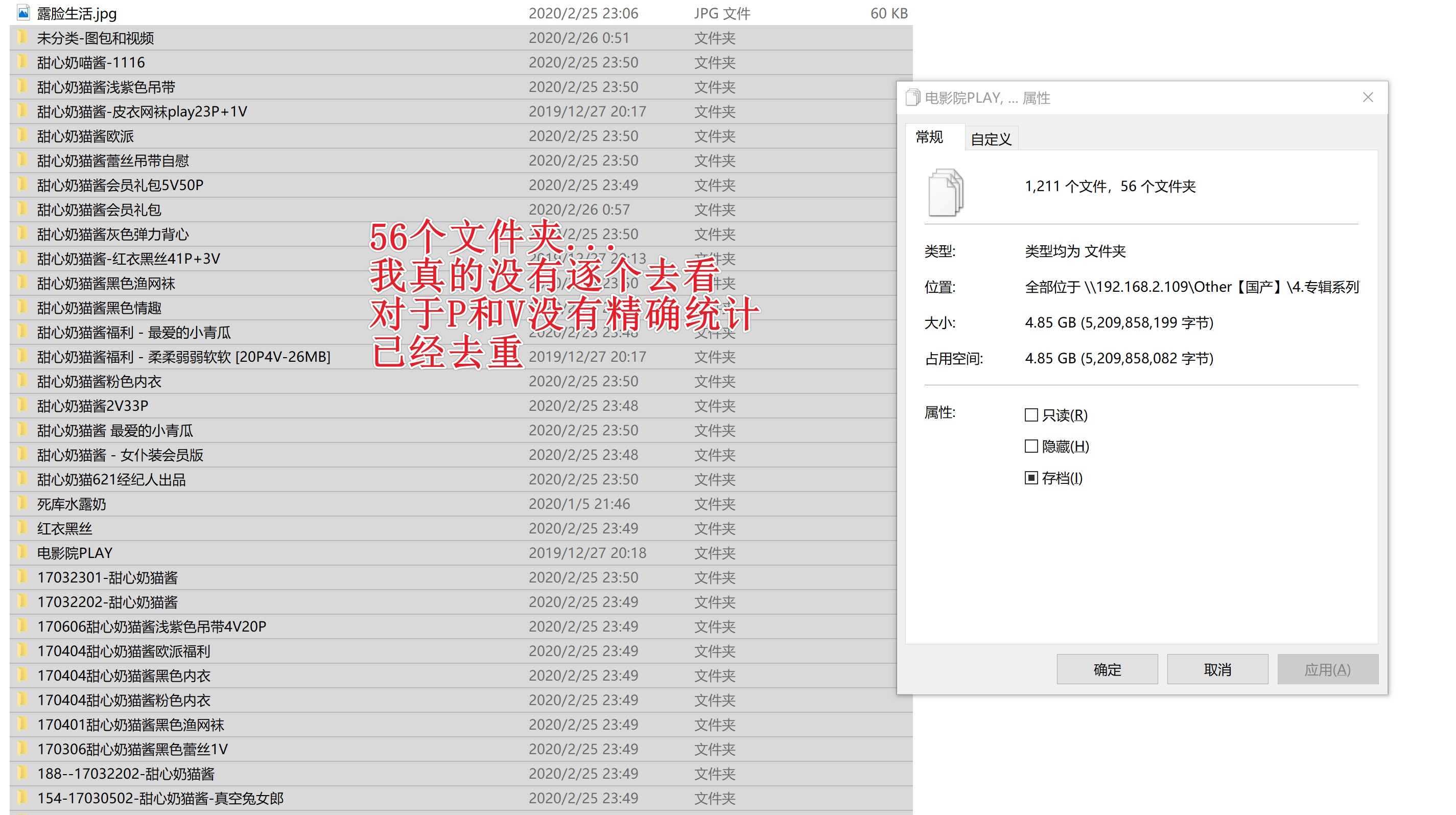Image resolution: width=1456 pixels, height=815 pixels.
Task: Click folder icon of 17032202-甜心奶猫酱
Action: pos(23,601)
